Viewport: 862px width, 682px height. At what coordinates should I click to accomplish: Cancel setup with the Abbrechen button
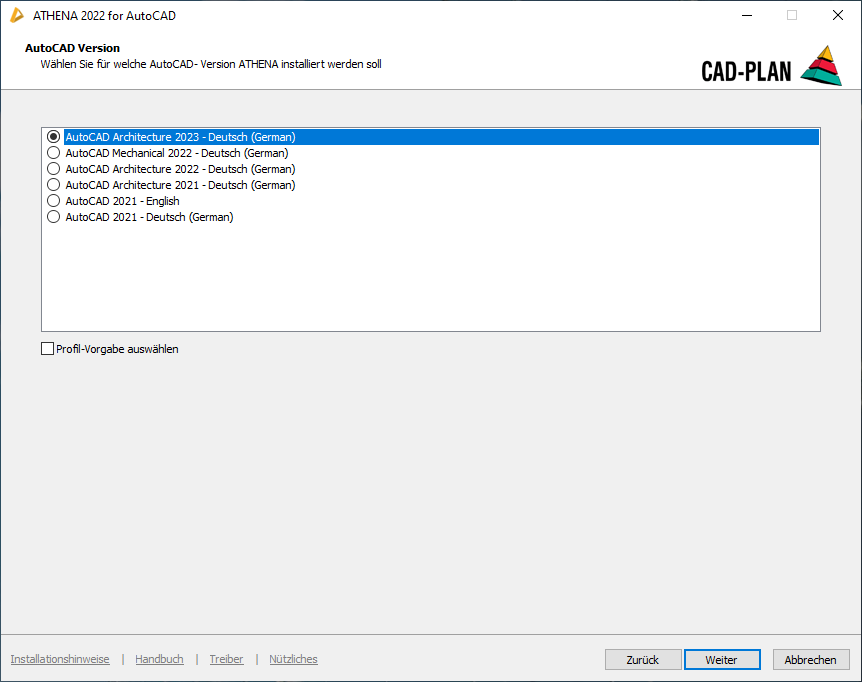tap(810, 660)
